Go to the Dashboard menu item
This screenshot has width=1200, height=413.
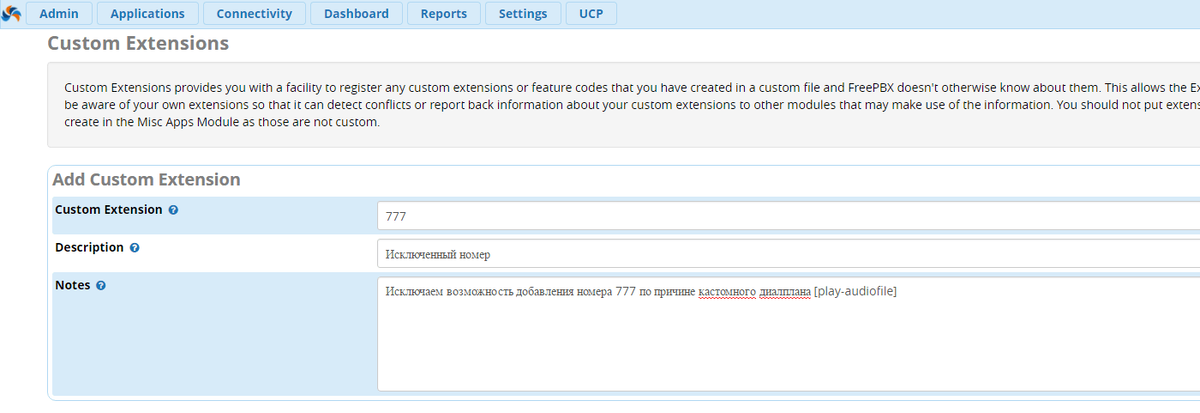pyautogui.click(x=356, y=14)
